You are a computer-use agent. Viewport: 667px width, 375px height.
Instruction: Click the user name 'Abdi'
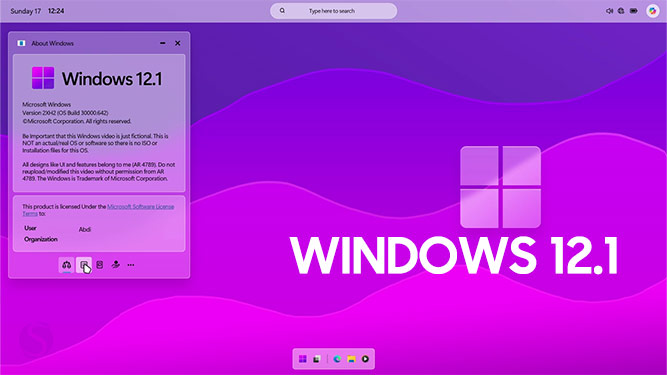(x=85, y=229)
